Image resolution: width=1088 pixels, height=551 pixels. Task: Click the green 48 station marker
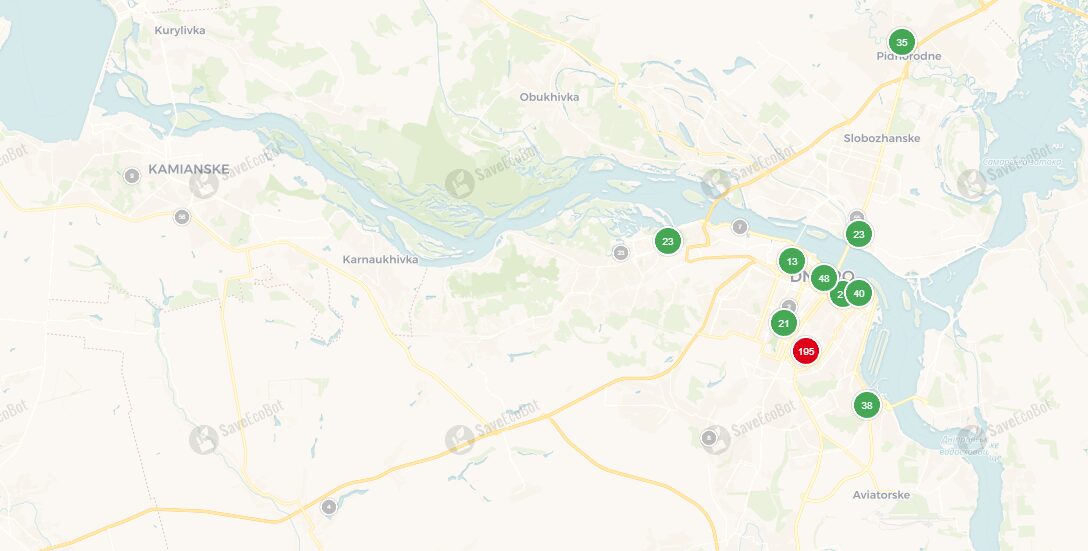pyautogui.click(x=824, y=278)
